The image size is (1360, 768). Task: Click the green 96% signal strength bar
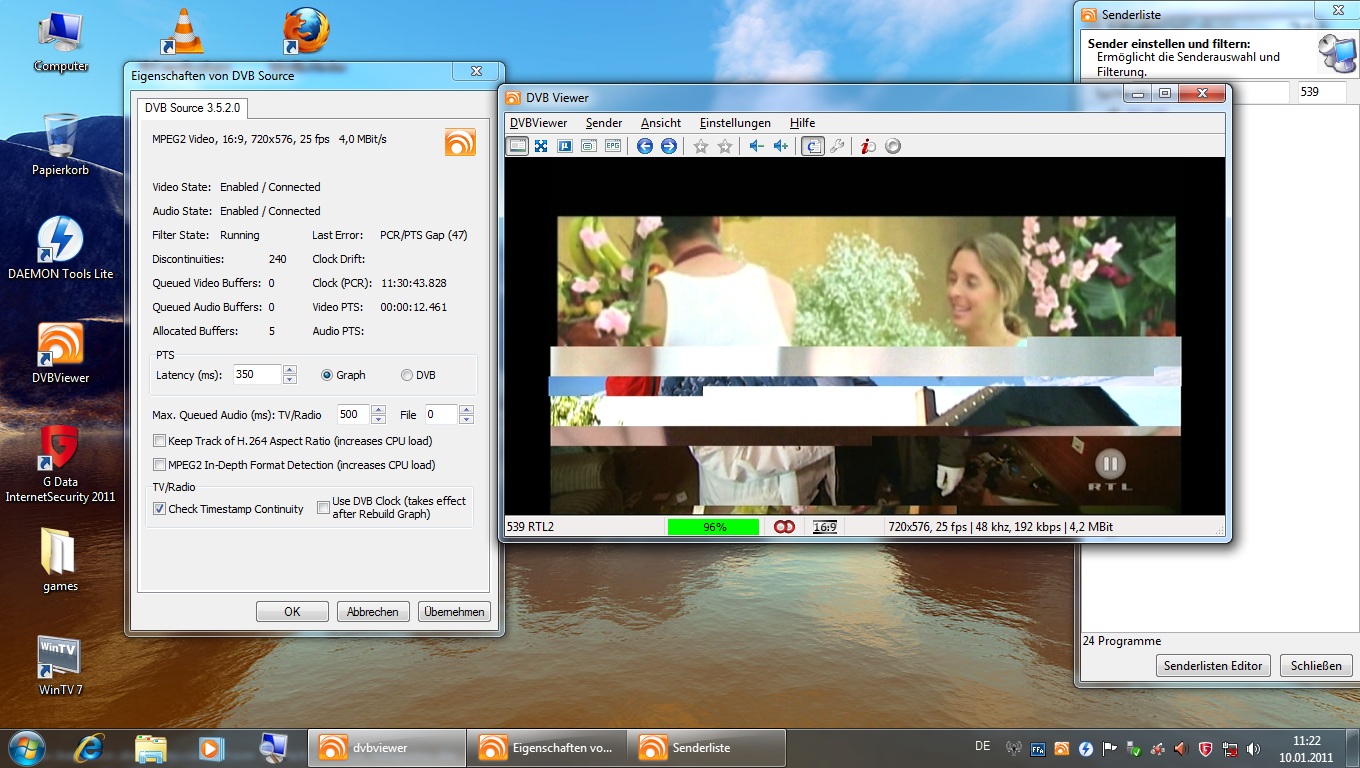[713, 527]
